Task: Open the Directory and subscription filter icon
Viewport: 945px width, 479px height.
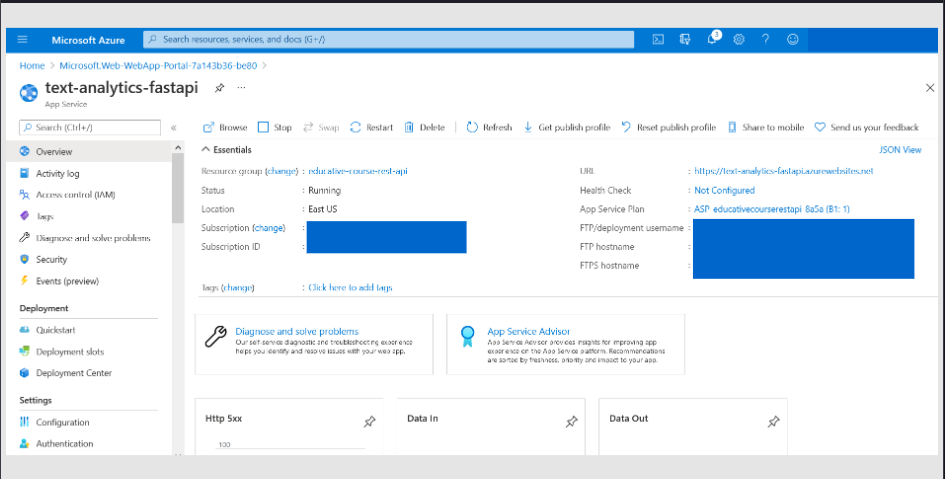Action: pos(685,40)
